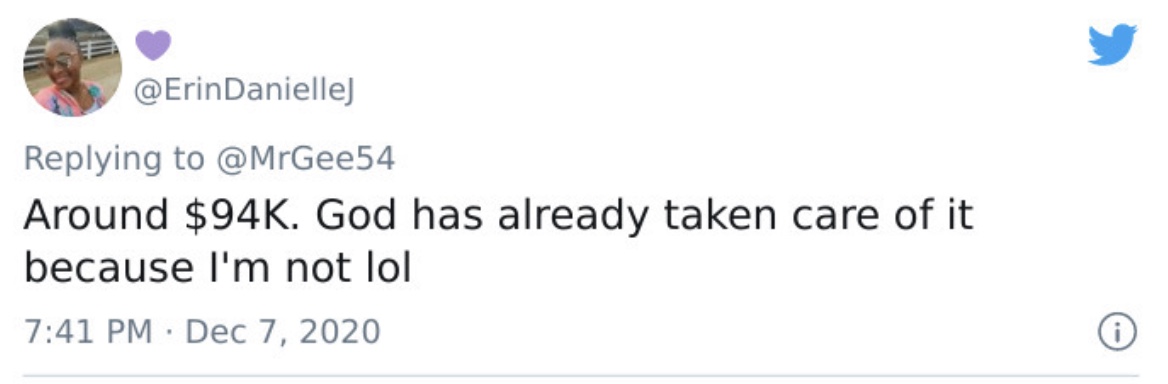Open the @ErinDanielleJ handle

coord(244,94)
